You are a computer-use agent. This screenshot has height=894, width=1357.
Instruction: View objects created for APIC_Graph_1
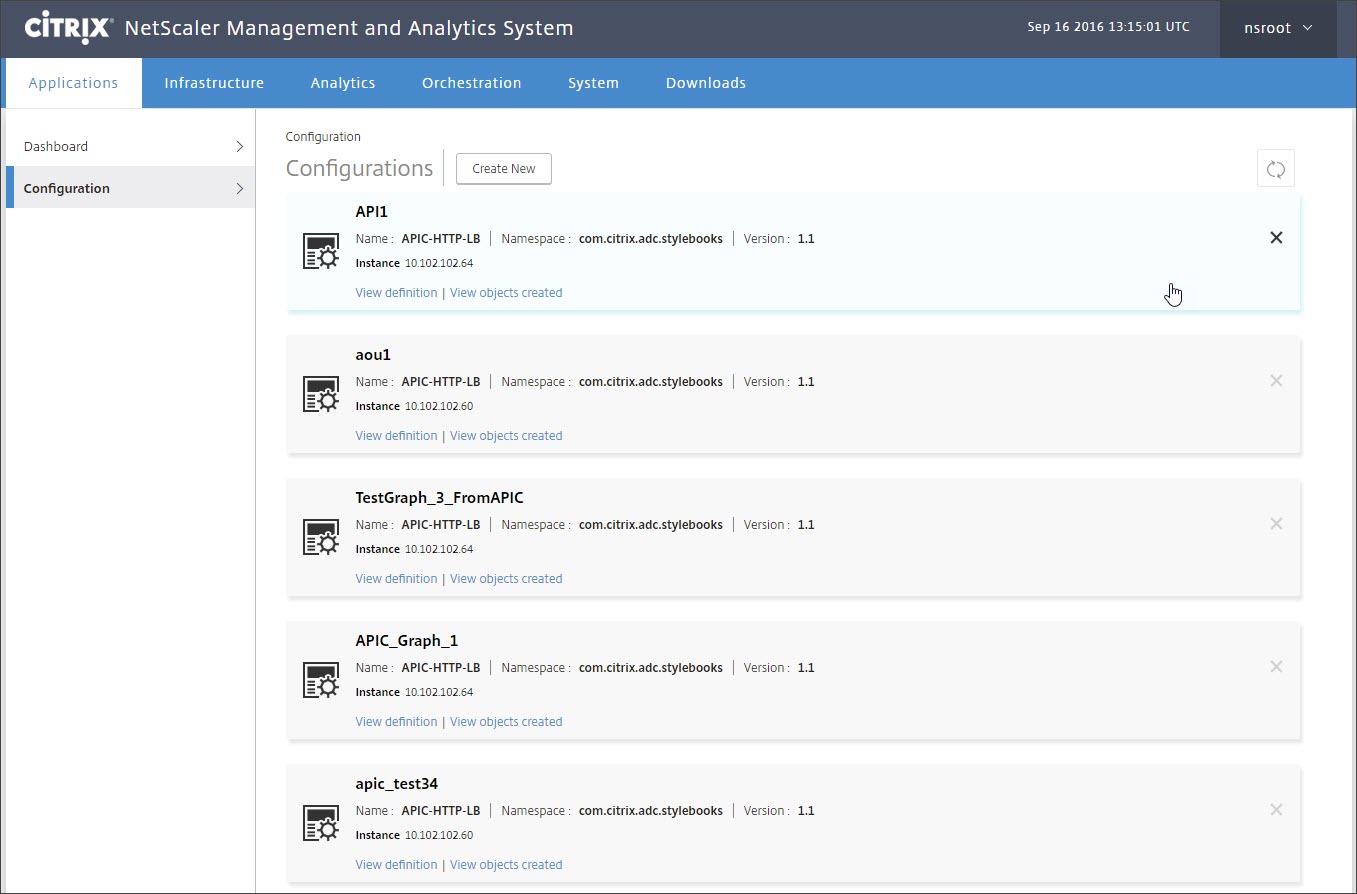pos(506,722)
